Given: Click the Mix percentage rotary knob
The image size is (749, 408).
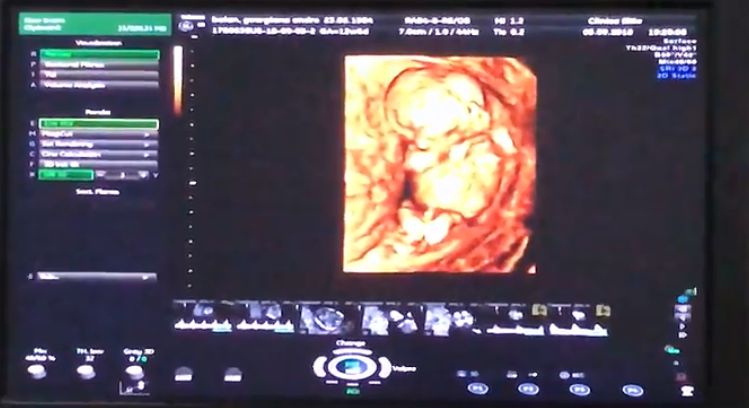Looking at the screenshot, I should 37,372.
